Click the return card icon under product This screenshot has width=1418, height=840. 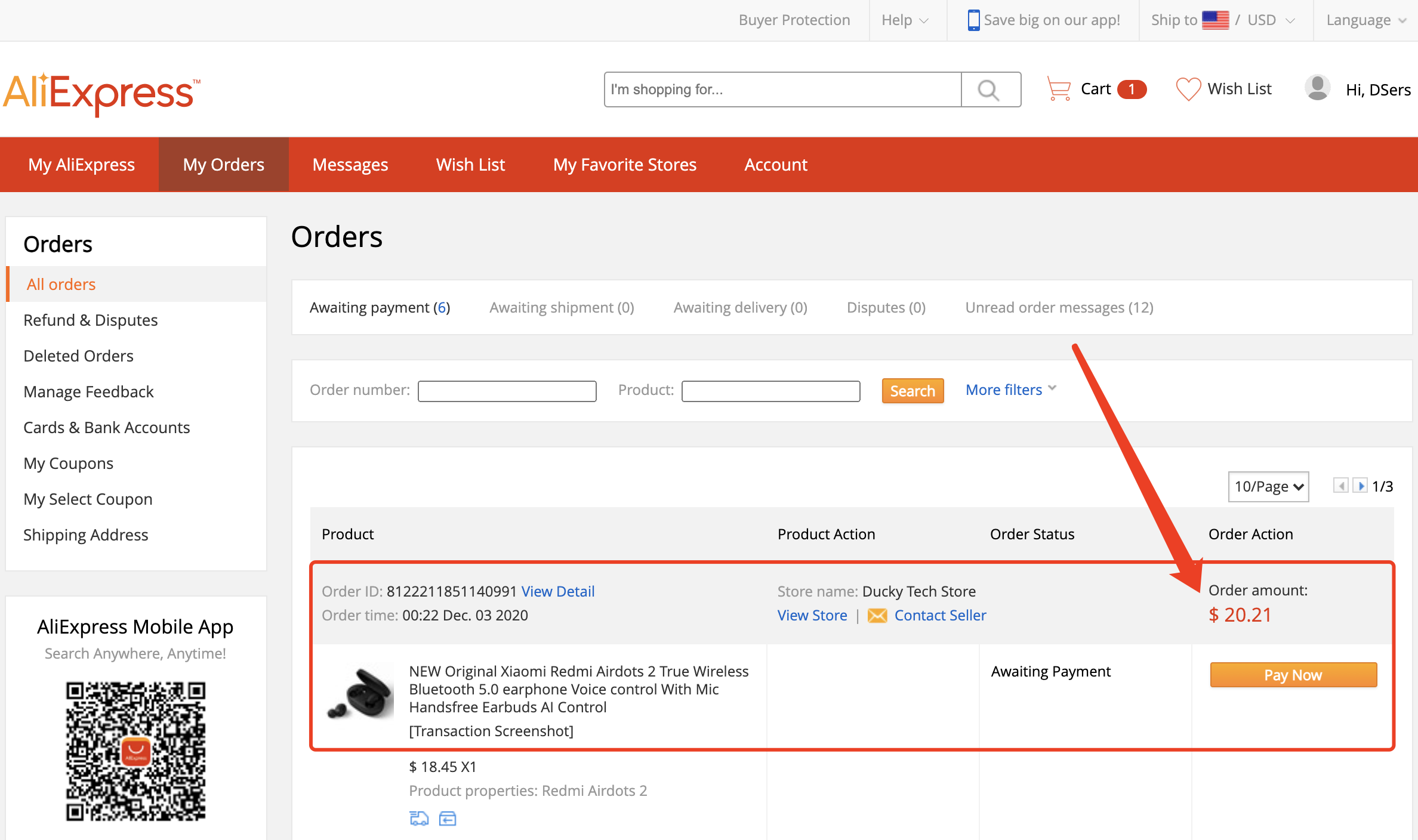pyautogui.click(x=448, y=819)
